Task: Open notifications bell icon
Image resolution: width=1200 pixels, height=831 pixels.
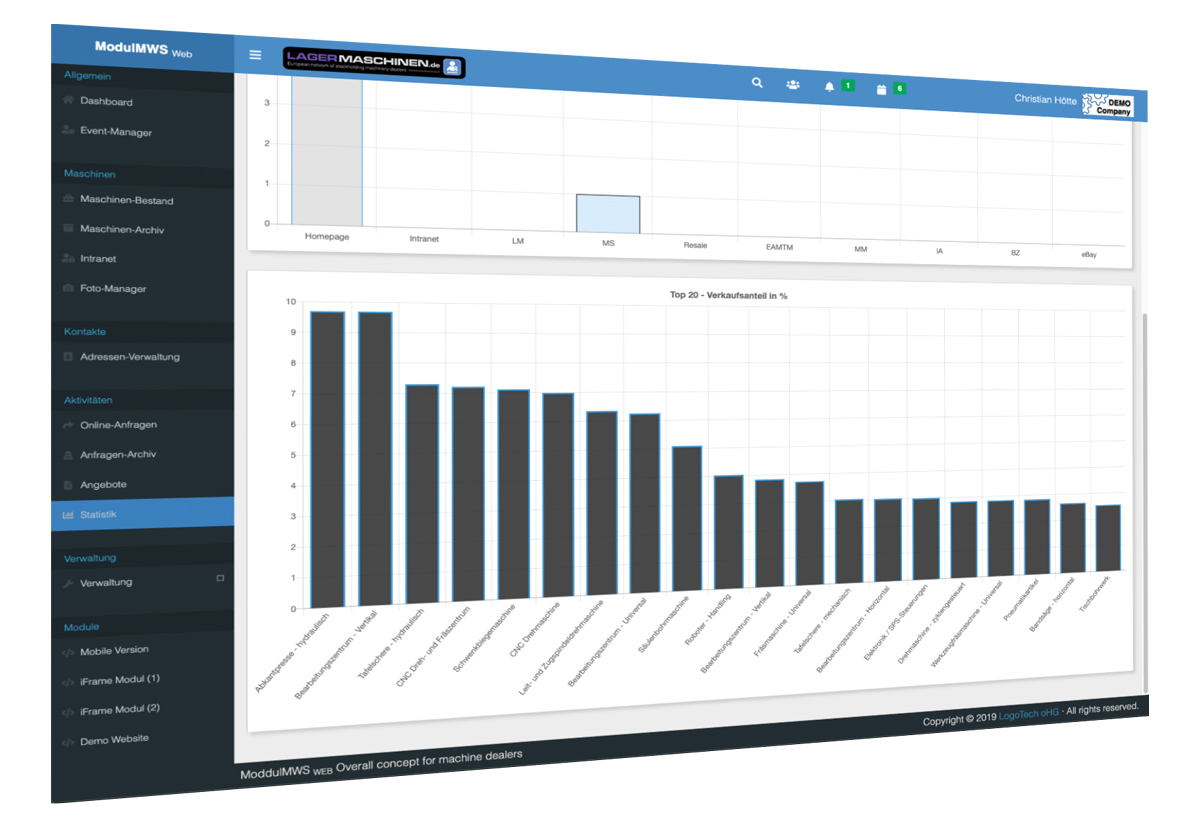Action: [829, 87]
